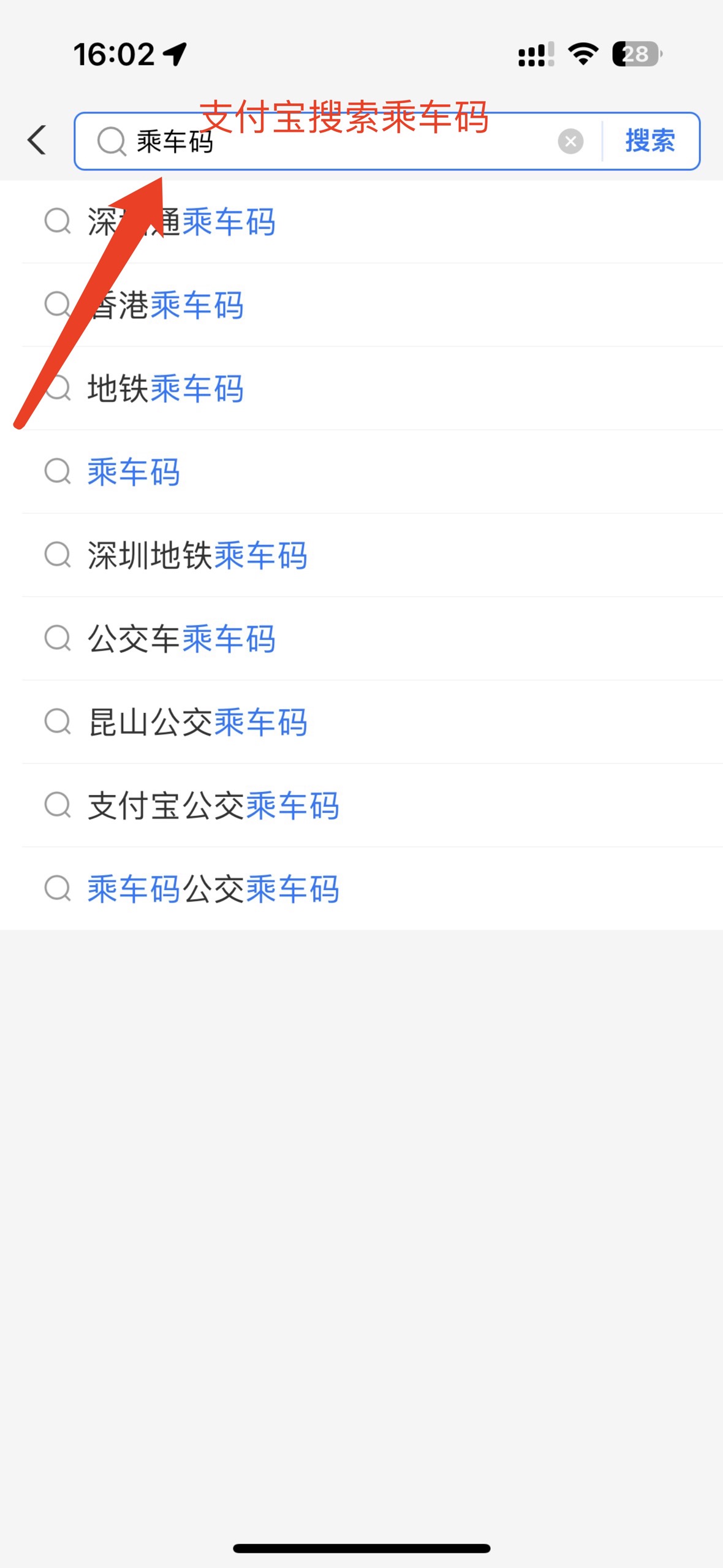Pick 支付宝公交乘车码 from the list
Viewport: 723px width, 1568px height.
(x=362, y=805)
